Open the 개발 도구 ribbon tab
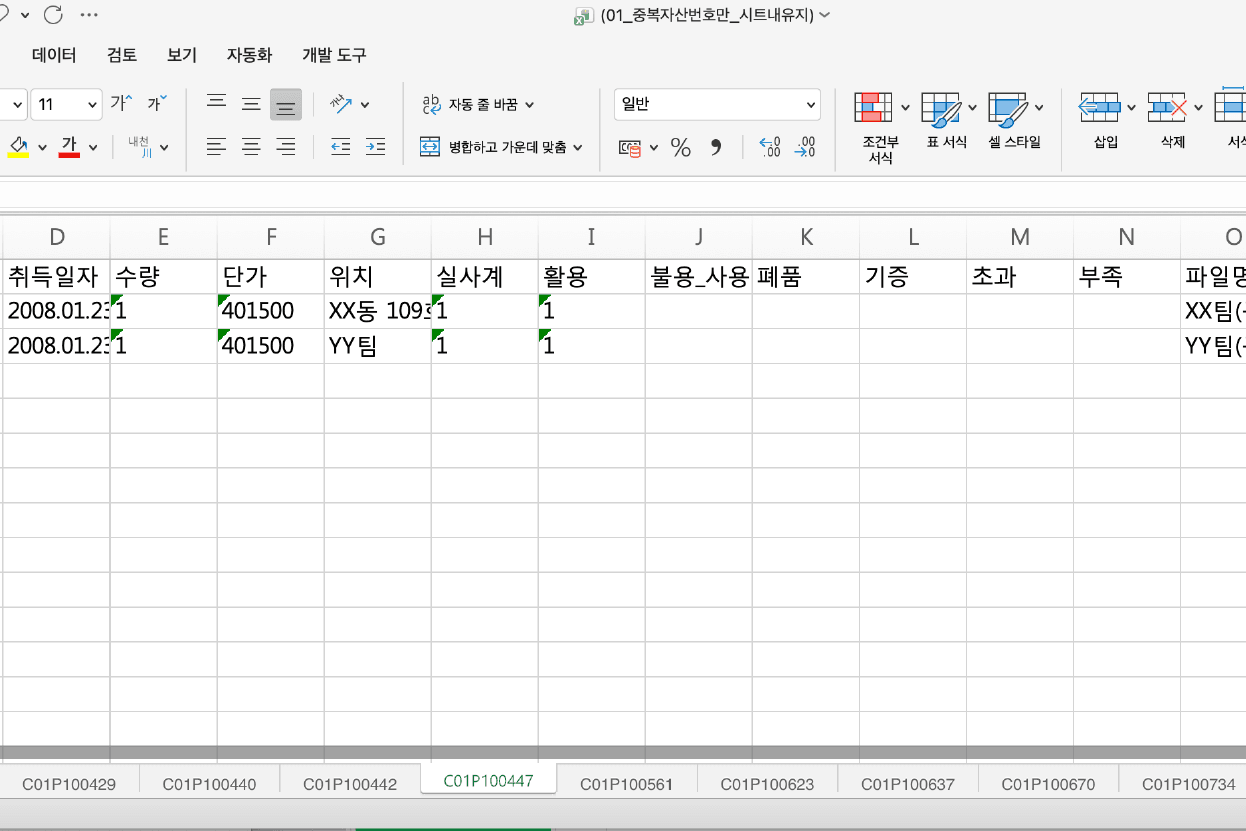 [x=334, y=55]
